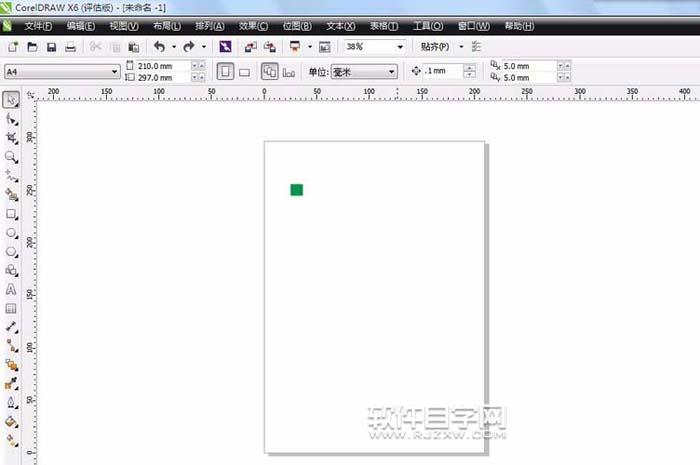Click the nudge distance field .1 mm
Image resolution: width=700 pixels, height=465 pixels.
[442, 71]
